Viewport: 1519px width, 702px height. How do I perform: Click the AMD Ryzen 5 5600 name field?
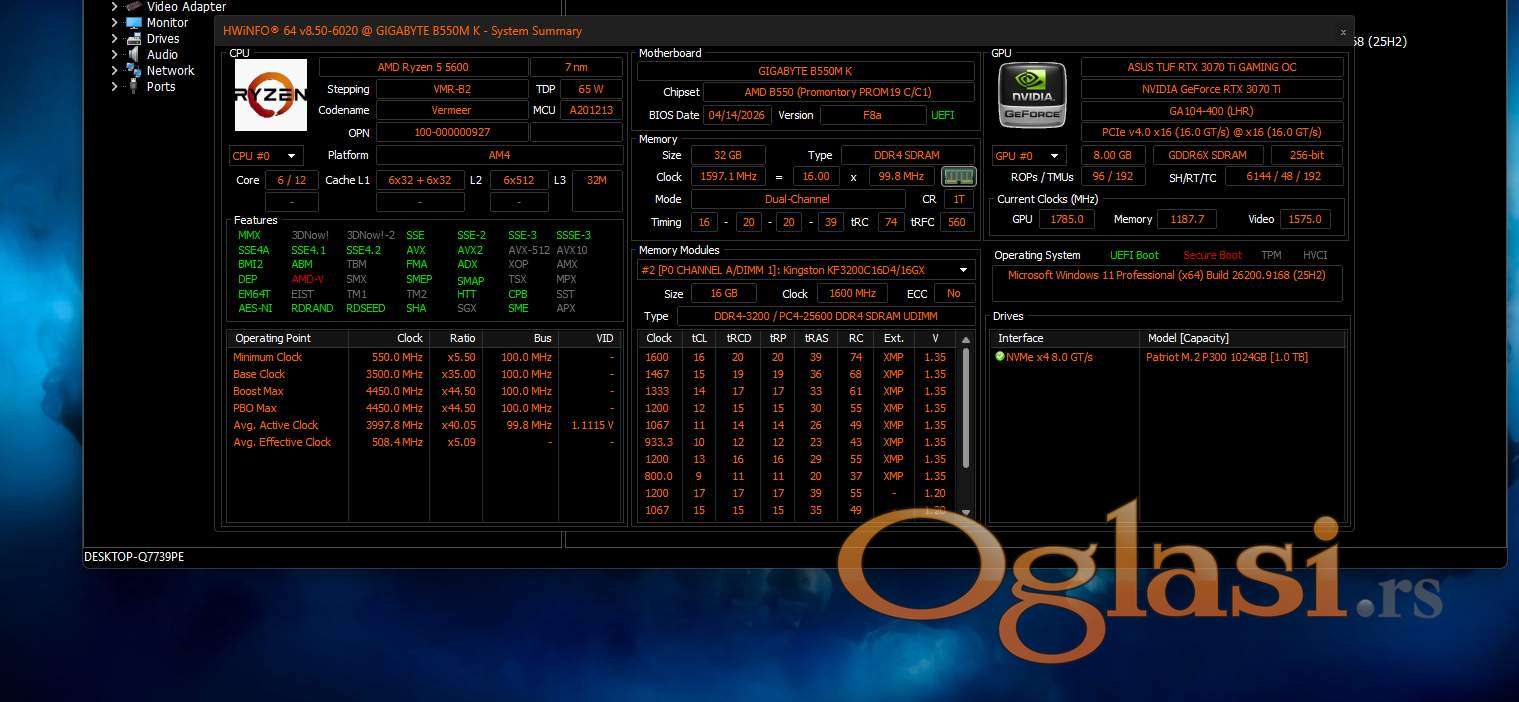tap(423, 67)
